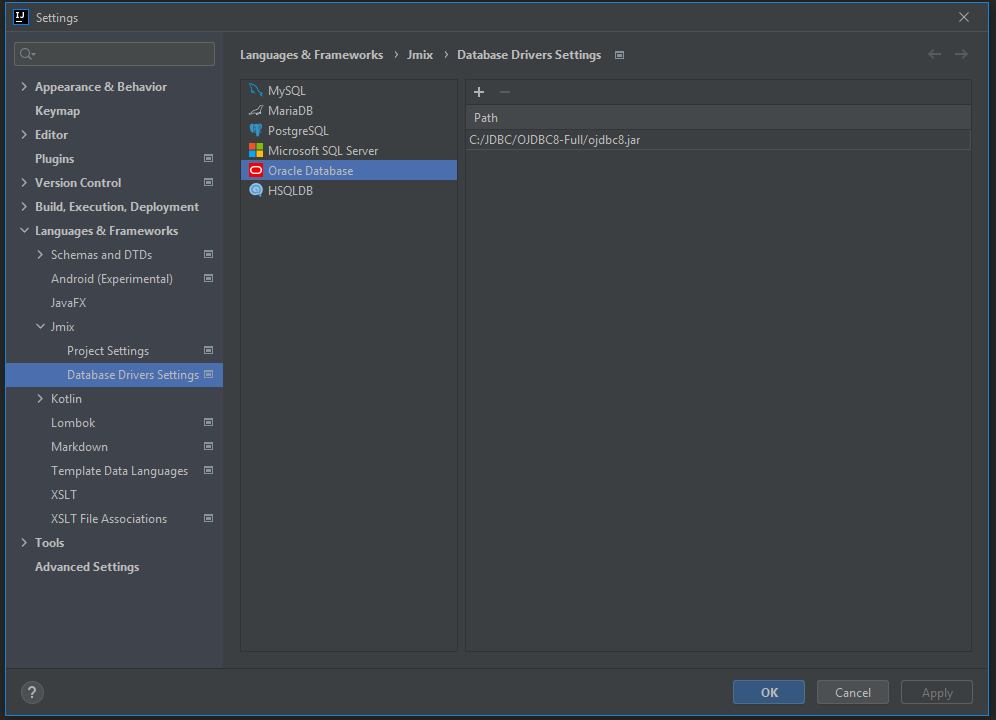Expand the Editor section
996x720 pixels.
pos(24,135)
